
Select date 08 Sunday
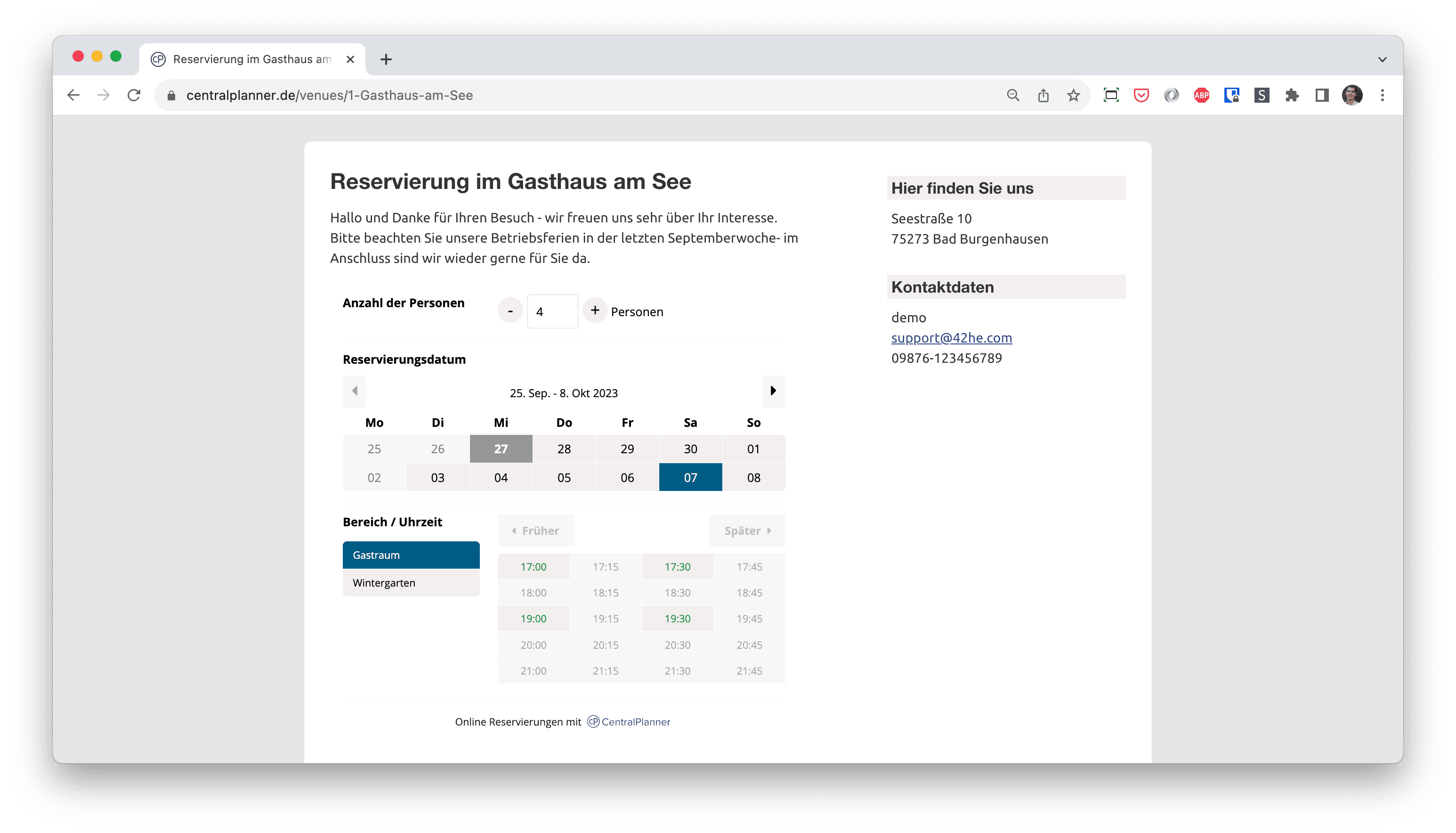753,478
